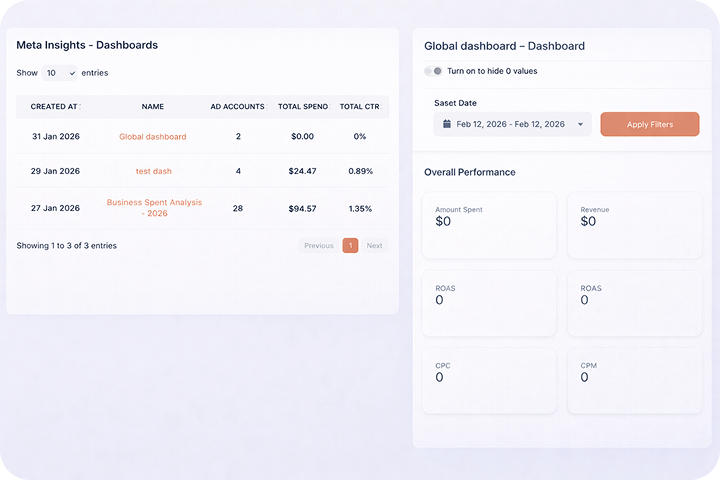Open the test dash link

tap(152, 171)
